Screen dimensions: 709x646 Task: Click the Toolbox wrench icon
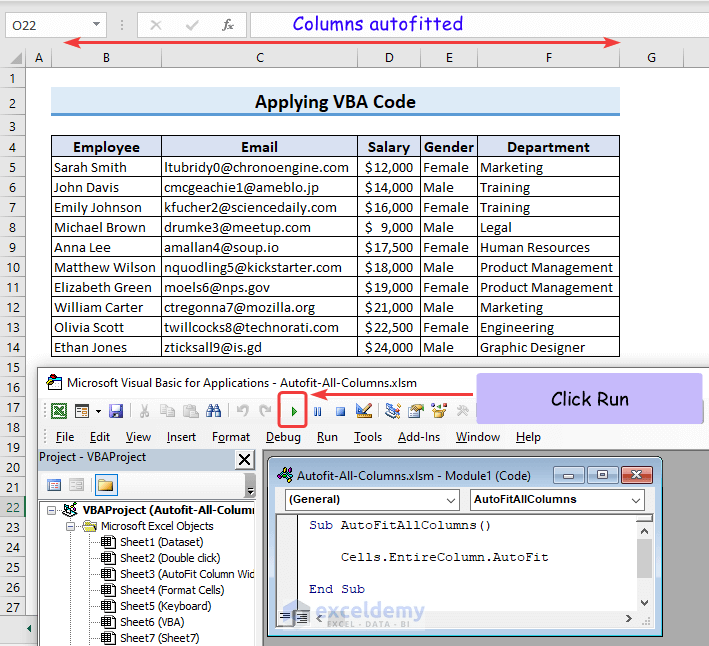(x=463, y=410)
